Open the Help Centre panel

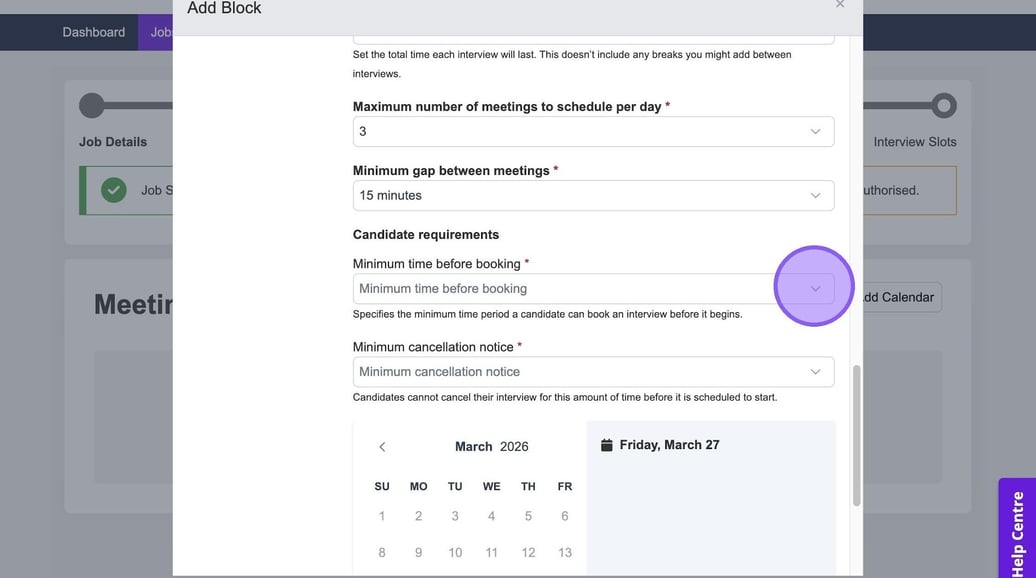point(1017,528)
